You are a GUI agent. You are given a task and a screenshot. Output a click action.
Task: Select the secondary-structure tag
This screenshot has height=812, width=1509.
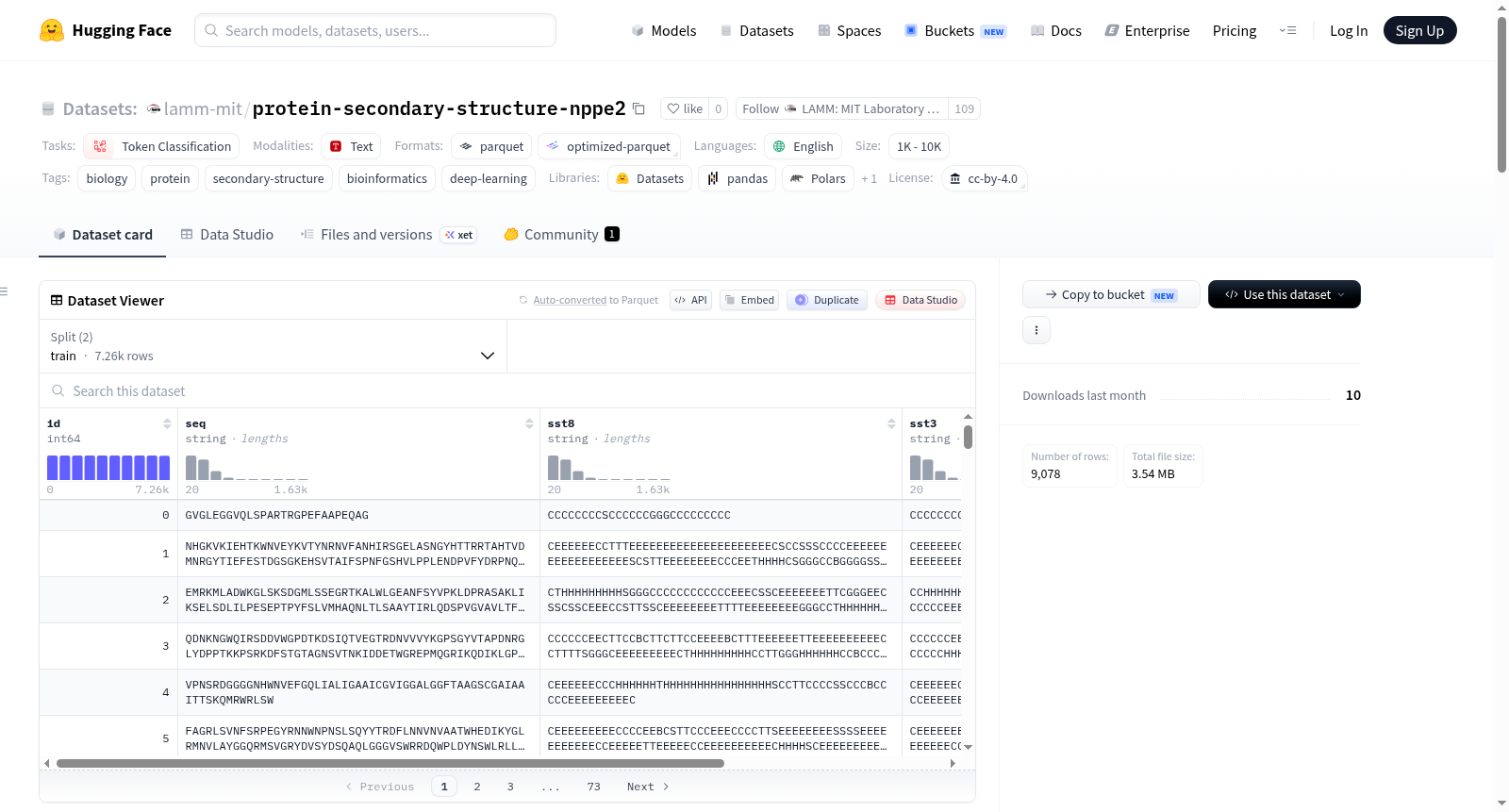coord(269,178)
